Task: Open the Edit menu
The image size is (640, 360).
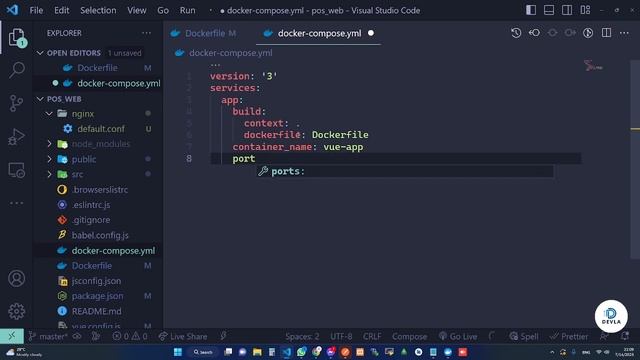Action: (62, 10)
